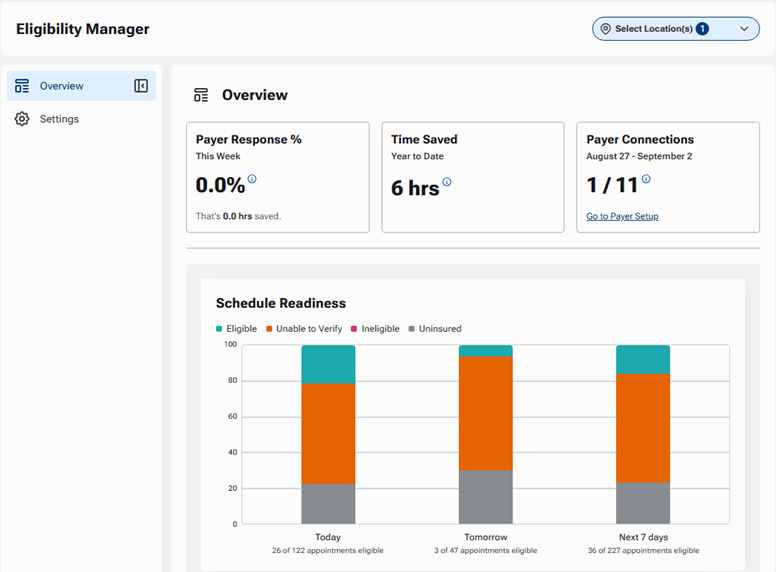Expand location list with the chevron arrow
Image resolution: width=776 pixels, height=572 pixels.
[x=744, y=29]
